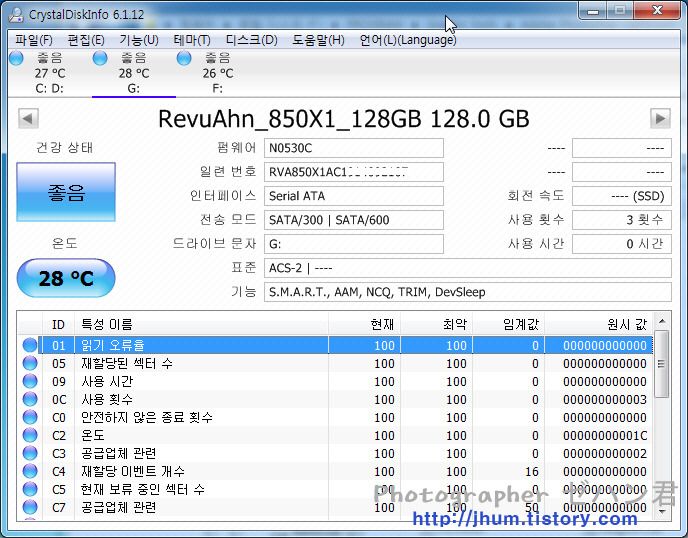Click the serial number field
688x538 pixels.
click(354, 172)
